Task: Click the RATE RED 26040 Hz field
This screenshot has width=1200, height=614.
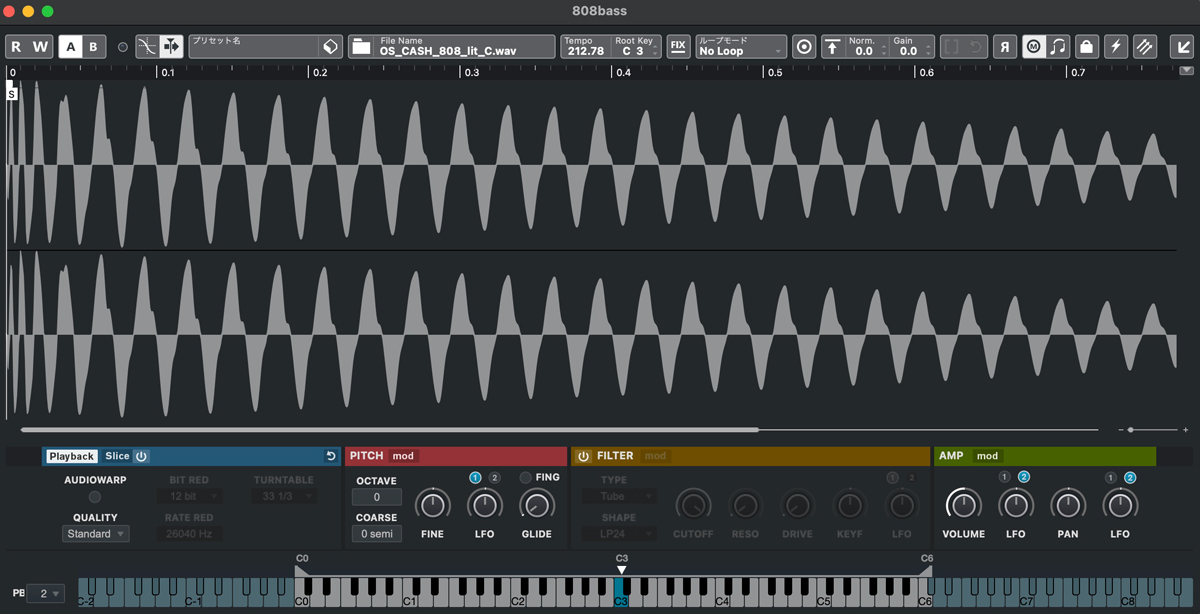Action: click(x=189, y=534)
